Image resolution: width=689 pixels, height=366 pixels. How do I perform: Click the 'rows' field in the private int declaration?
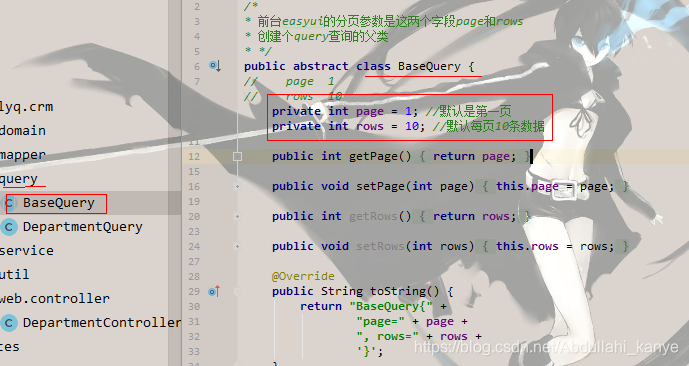370,126
